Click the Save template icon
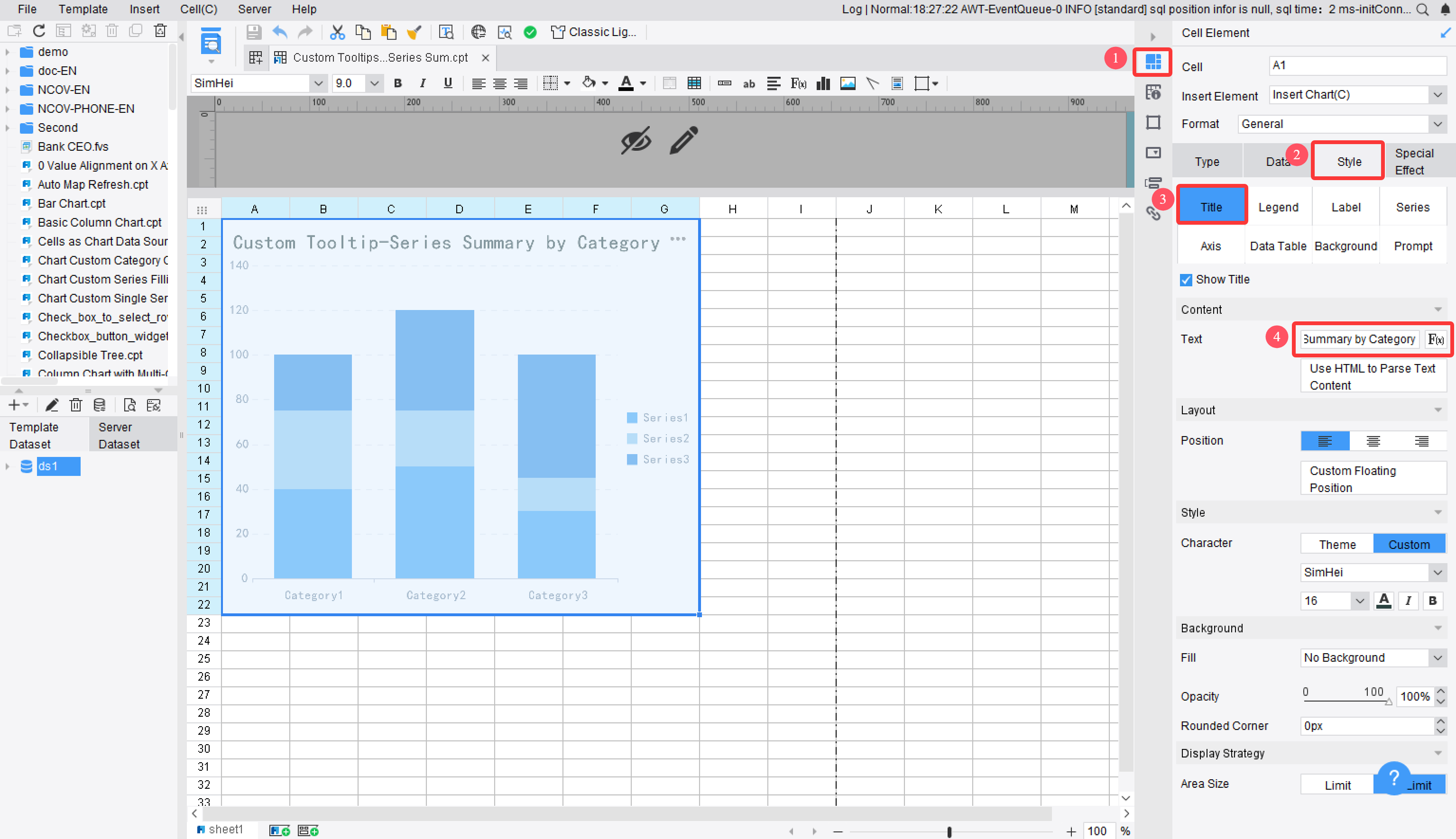Viewport: 1456px width, 839px height. (x=254, y=32)
